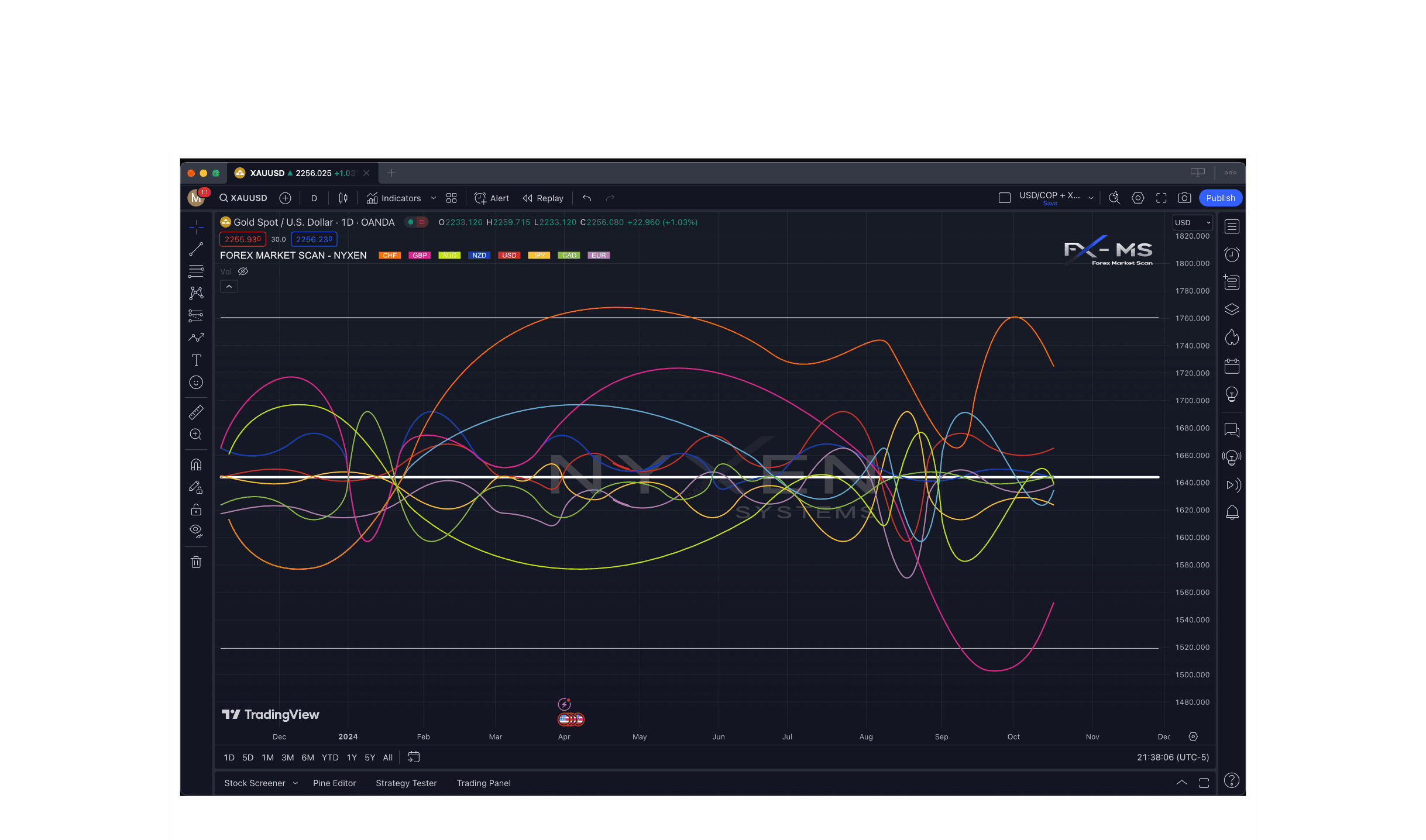Select the ruler measure tool
Image resolution: width=1426 pixels, height=840 pixels.
pyautogui.click(x=196, y=412)
